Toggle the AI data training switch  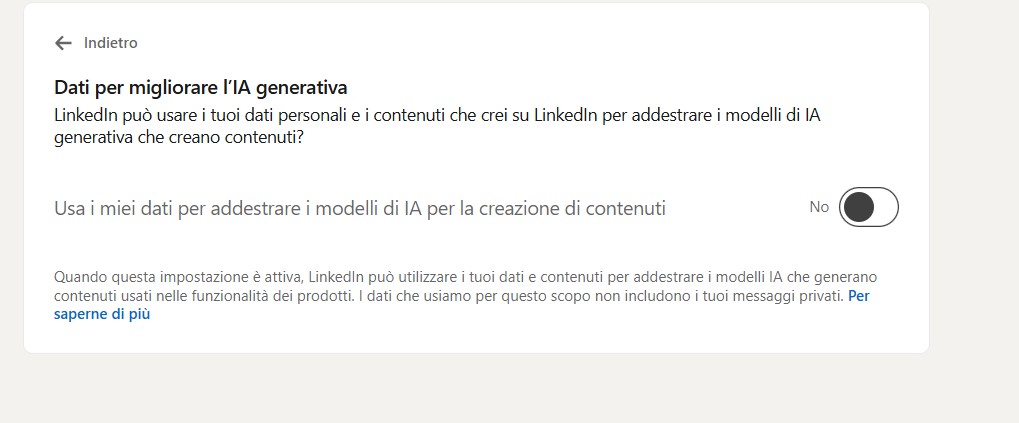[868, 207]
